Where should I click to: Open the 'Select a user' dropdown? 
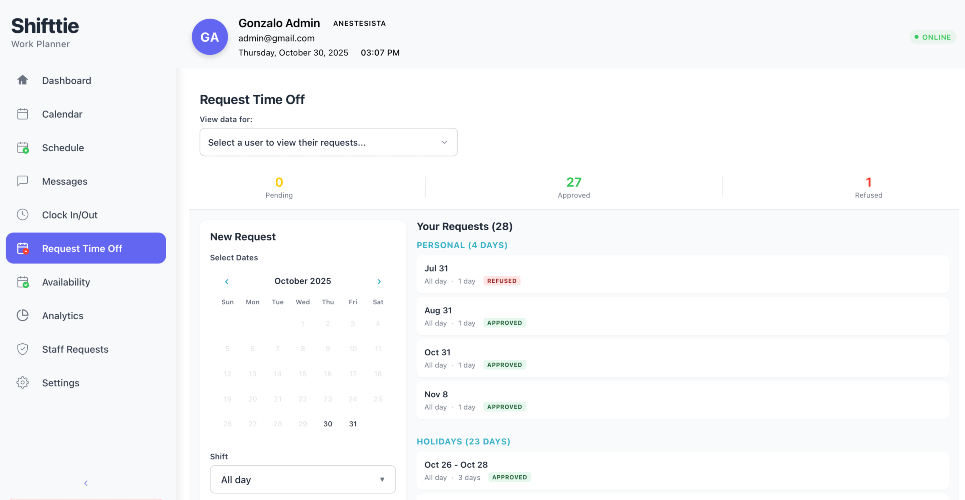tap(329, 142)
